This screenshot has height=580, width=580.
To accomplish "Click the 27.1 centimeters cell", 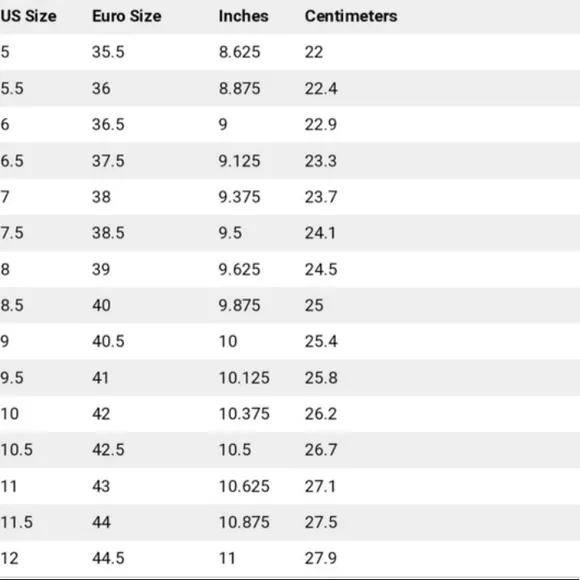I will 320,486.
